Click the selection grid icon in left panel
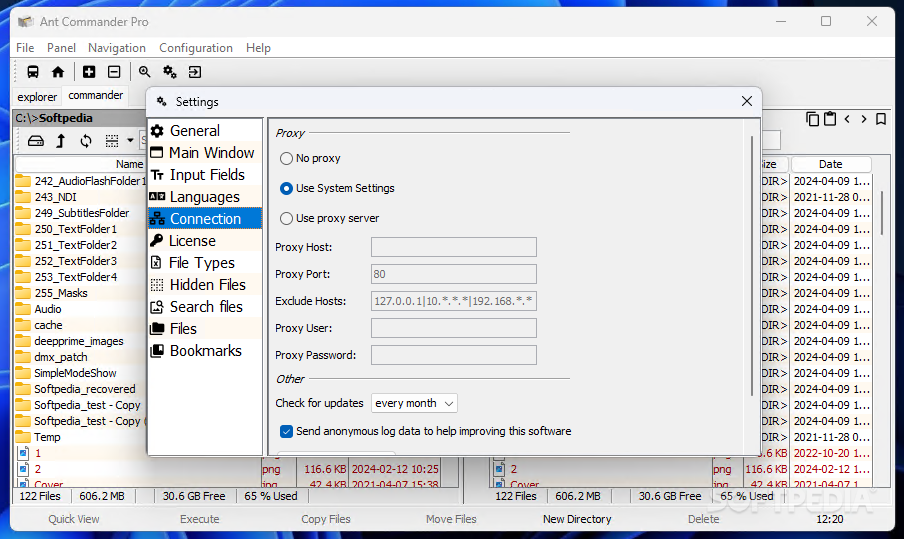This screenshot has width=904, height=539. click(112, 141)
